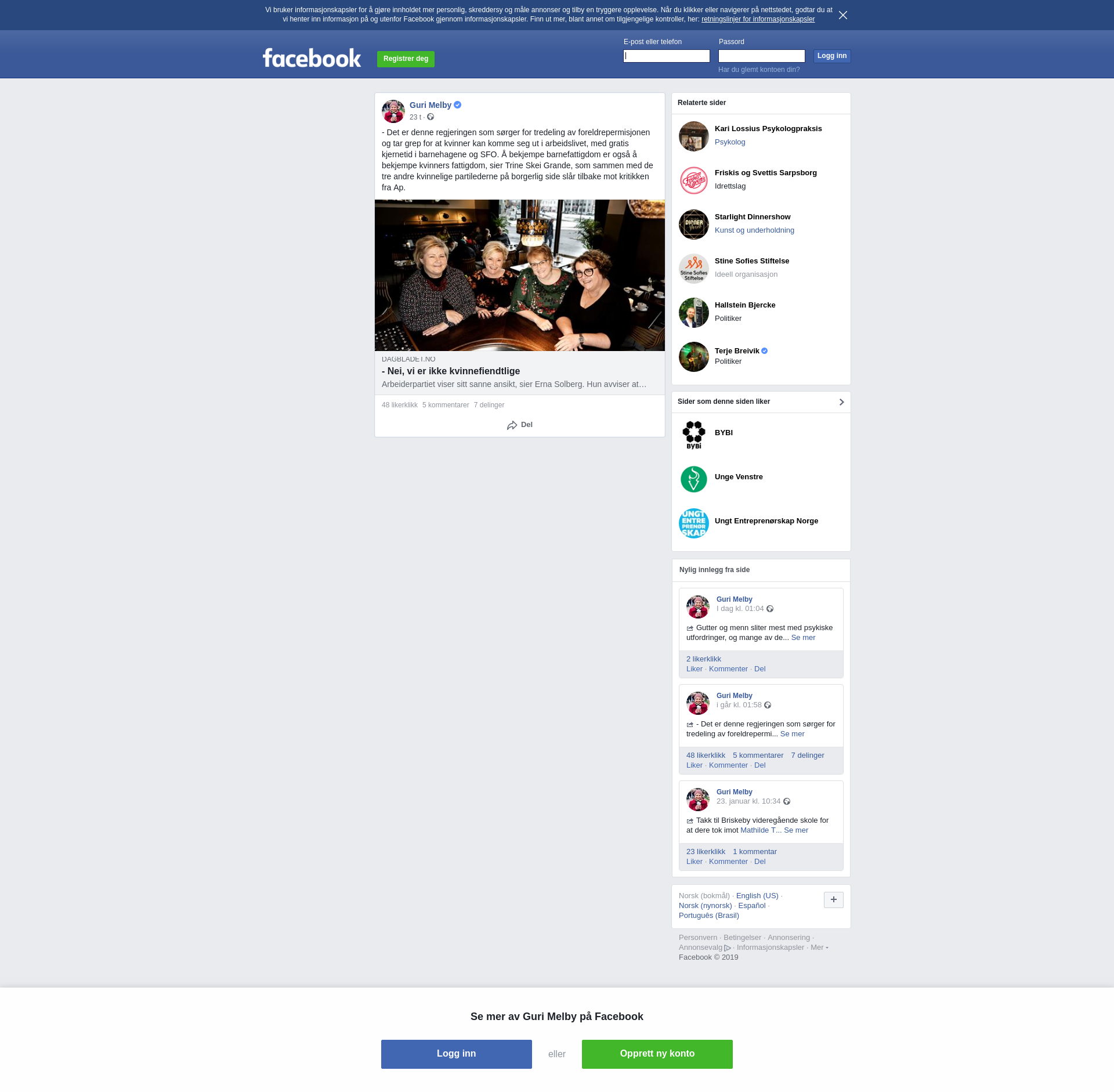This screenshot has height=1092, width=1114.
Task: Open the 1 kommentar link on 23. januar post
Action: pos(754,852)
